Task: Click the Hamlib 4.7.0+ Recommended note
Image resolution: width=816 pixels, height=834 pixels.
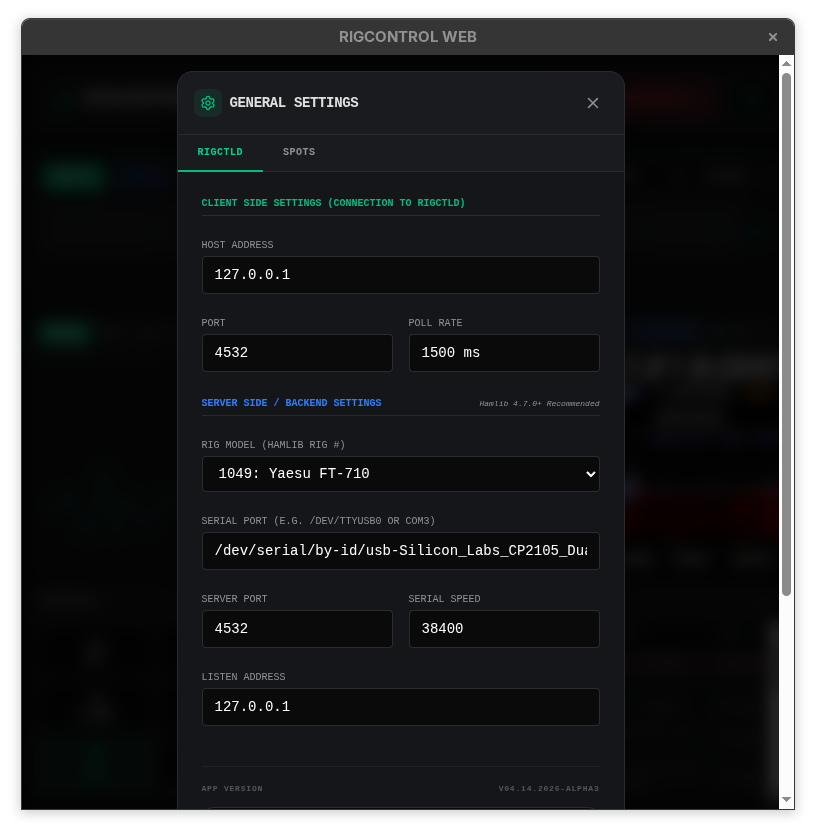Action: point(539,404)
